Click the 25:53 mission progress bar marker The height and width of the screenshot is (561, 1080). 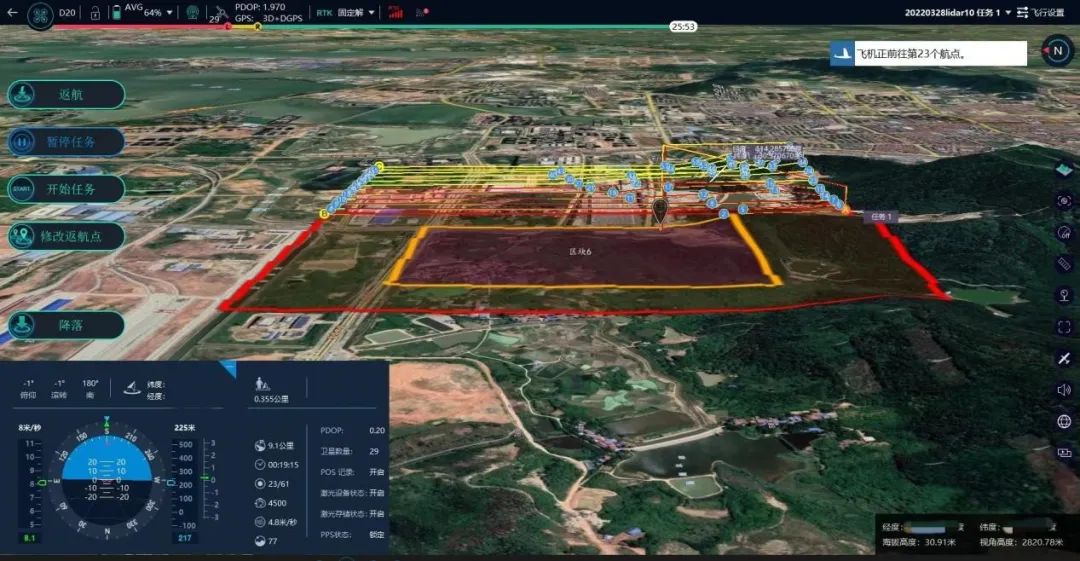coord(683,27)
